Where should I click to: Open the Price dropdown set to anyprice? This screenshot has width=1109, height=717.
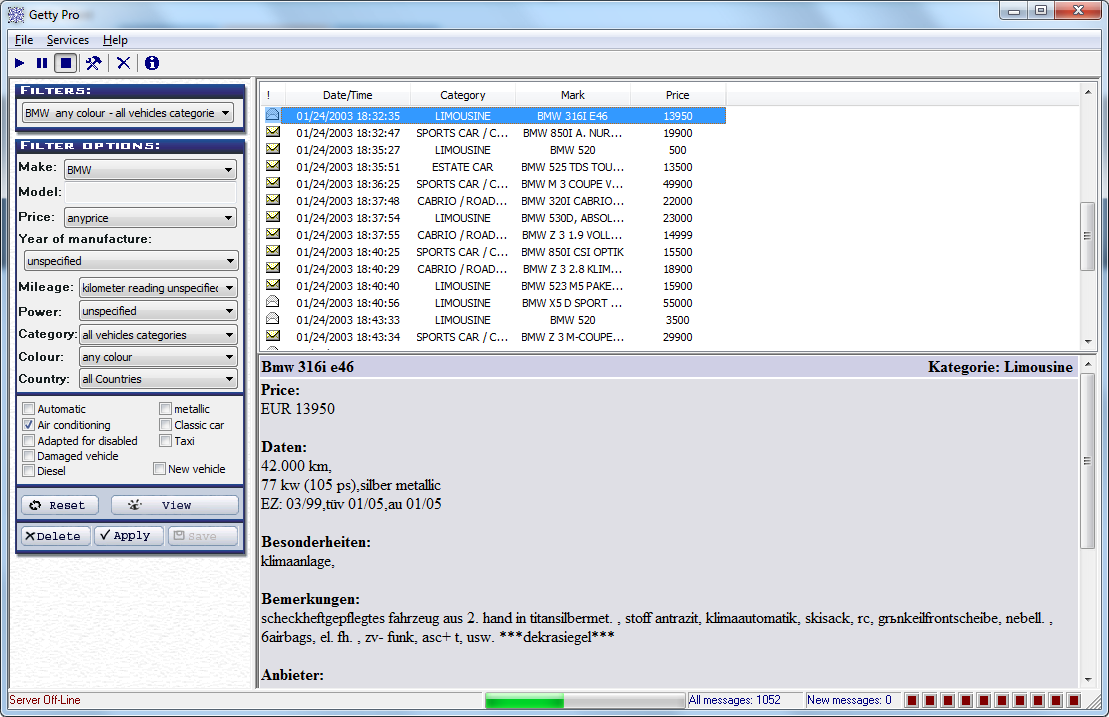pos(150,218)
